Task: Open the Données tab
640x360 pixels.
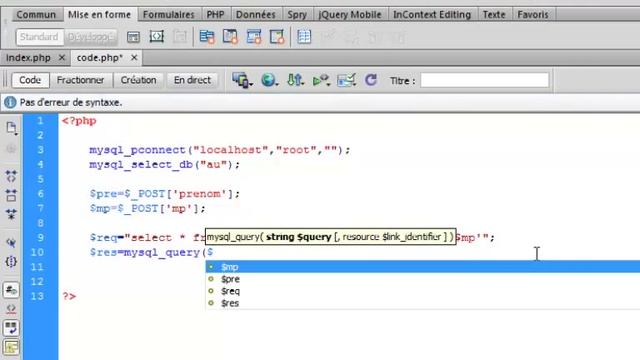Action: click(256, 15)
